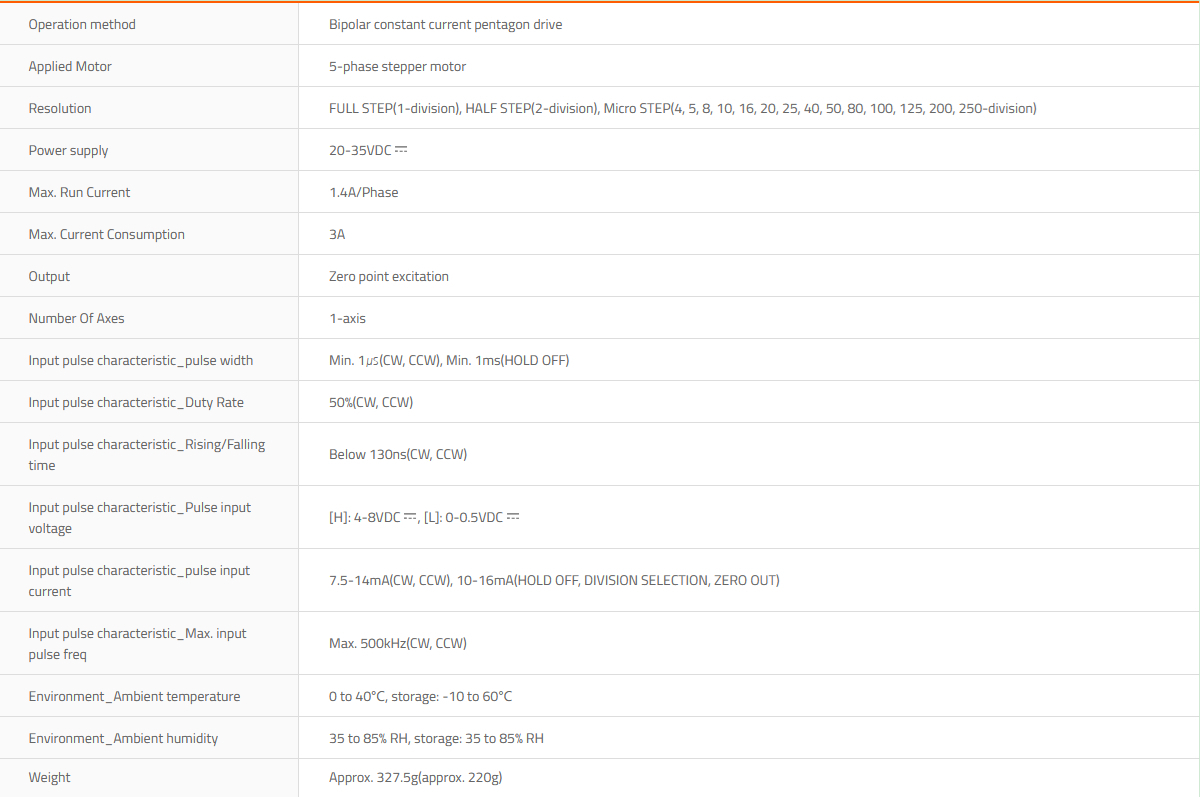Select the "50%(CW, CCW)" duty rate value
The width and height of the screenshot is (1200, 797).
tap(371, 402)
